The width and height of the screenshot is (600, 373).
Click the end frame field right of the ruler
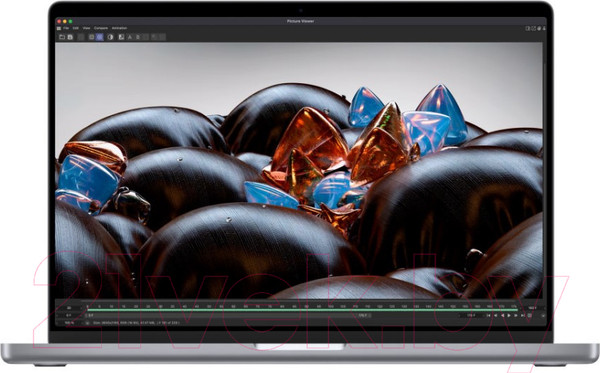[532, 308]
